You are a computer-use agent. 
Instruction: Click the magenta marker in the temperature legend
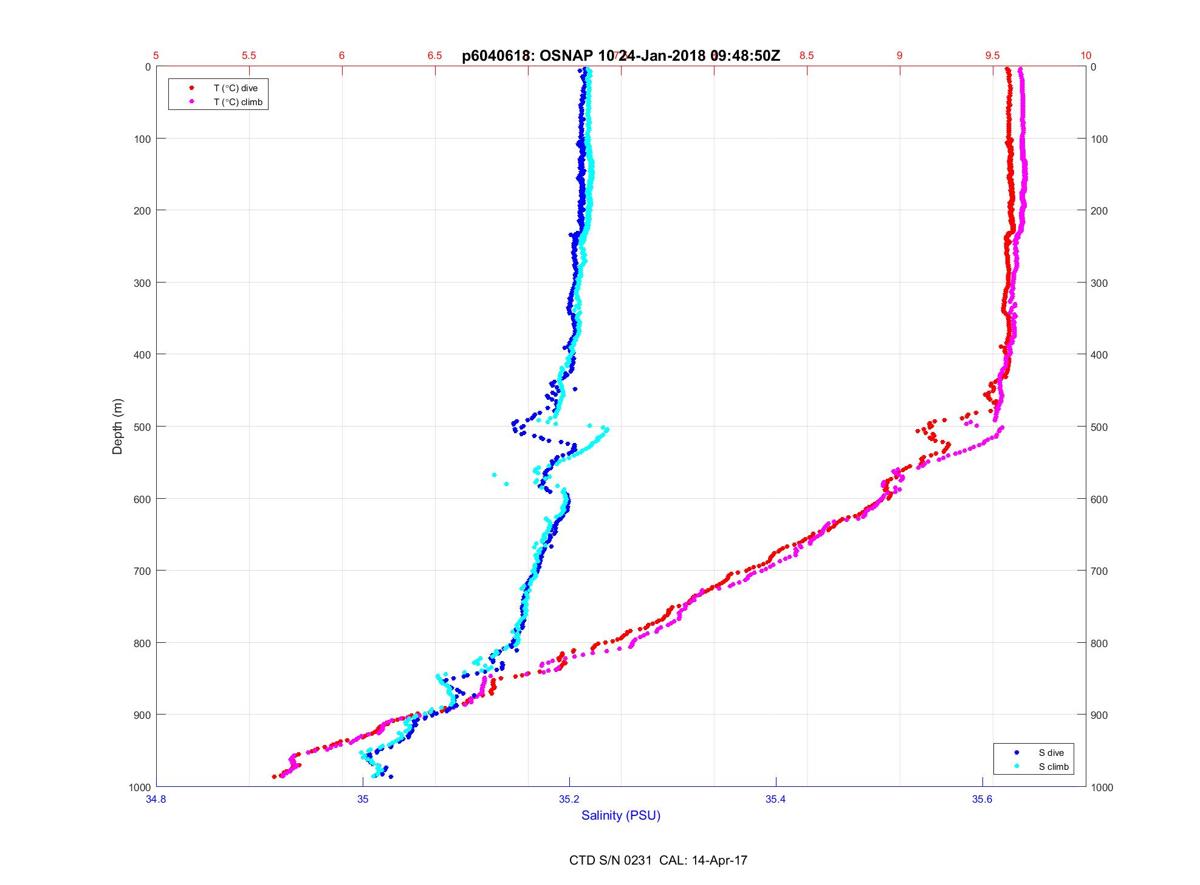191,102
